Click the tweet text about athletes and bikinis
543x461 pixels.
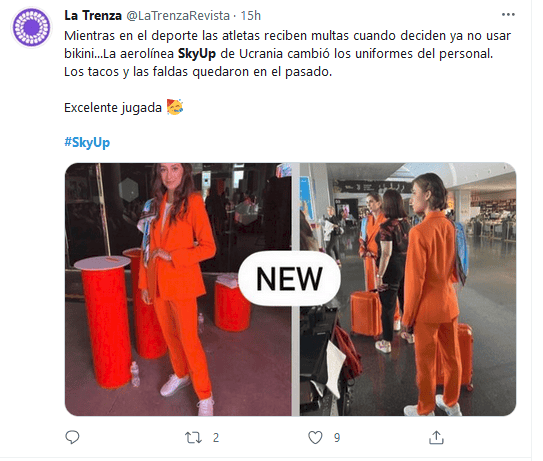[287, 54]
